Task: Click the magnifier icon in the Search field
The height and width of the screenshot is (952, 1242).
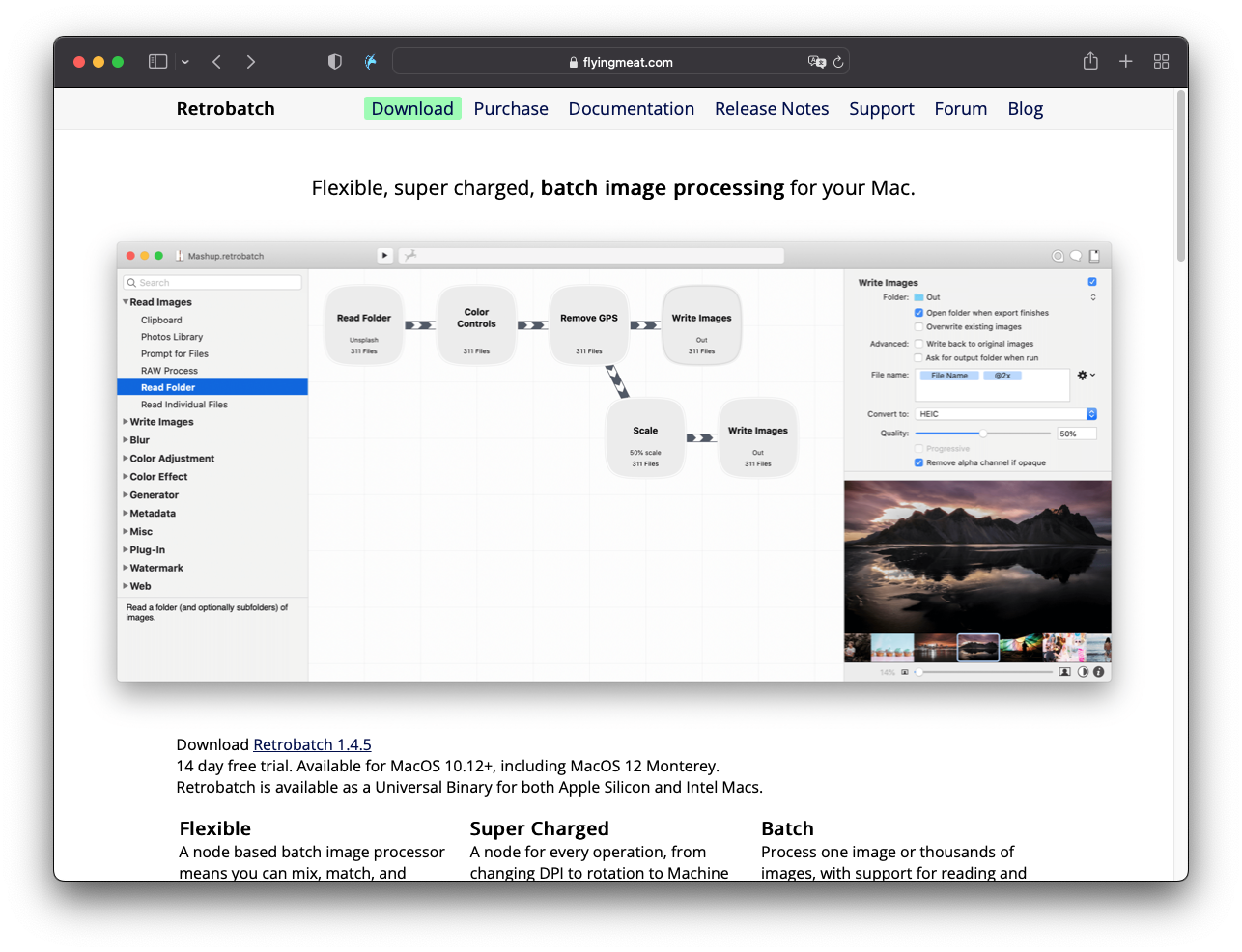Action: (131, 283)
